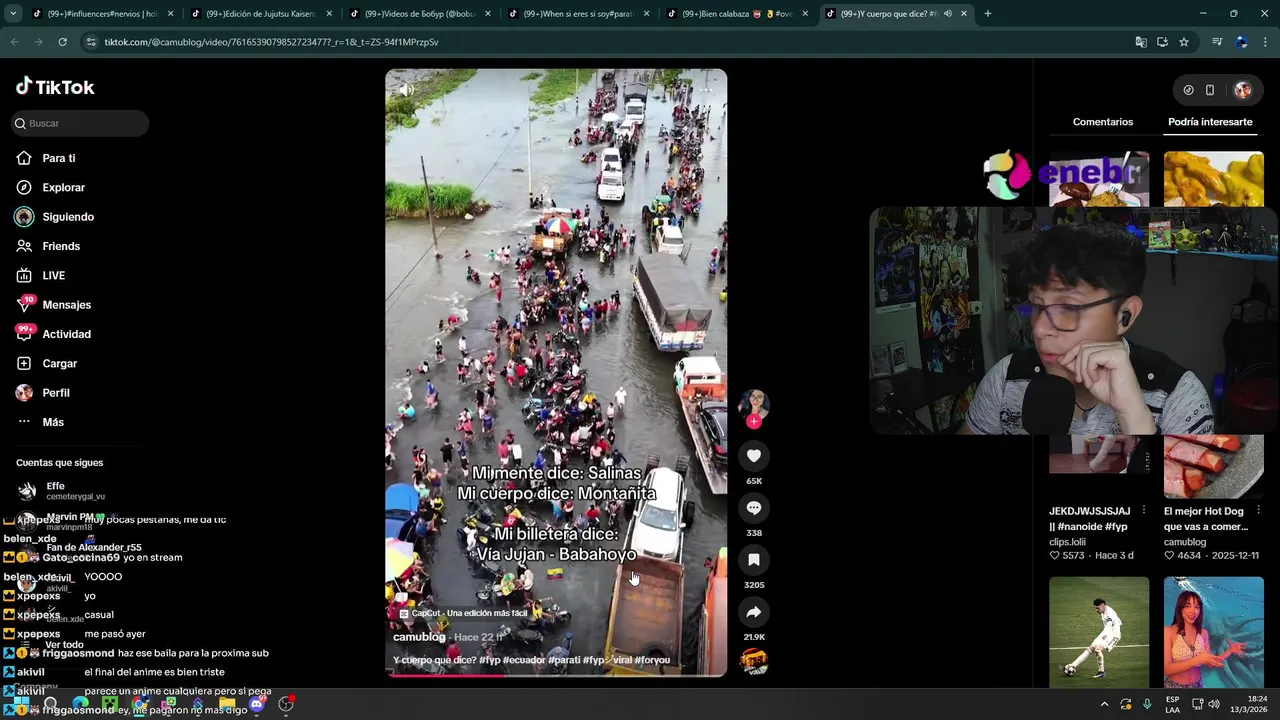Open the CapCut edición más fácil link
The height and width of the screenshot is (720, 1280).
(x=463, y=613)
